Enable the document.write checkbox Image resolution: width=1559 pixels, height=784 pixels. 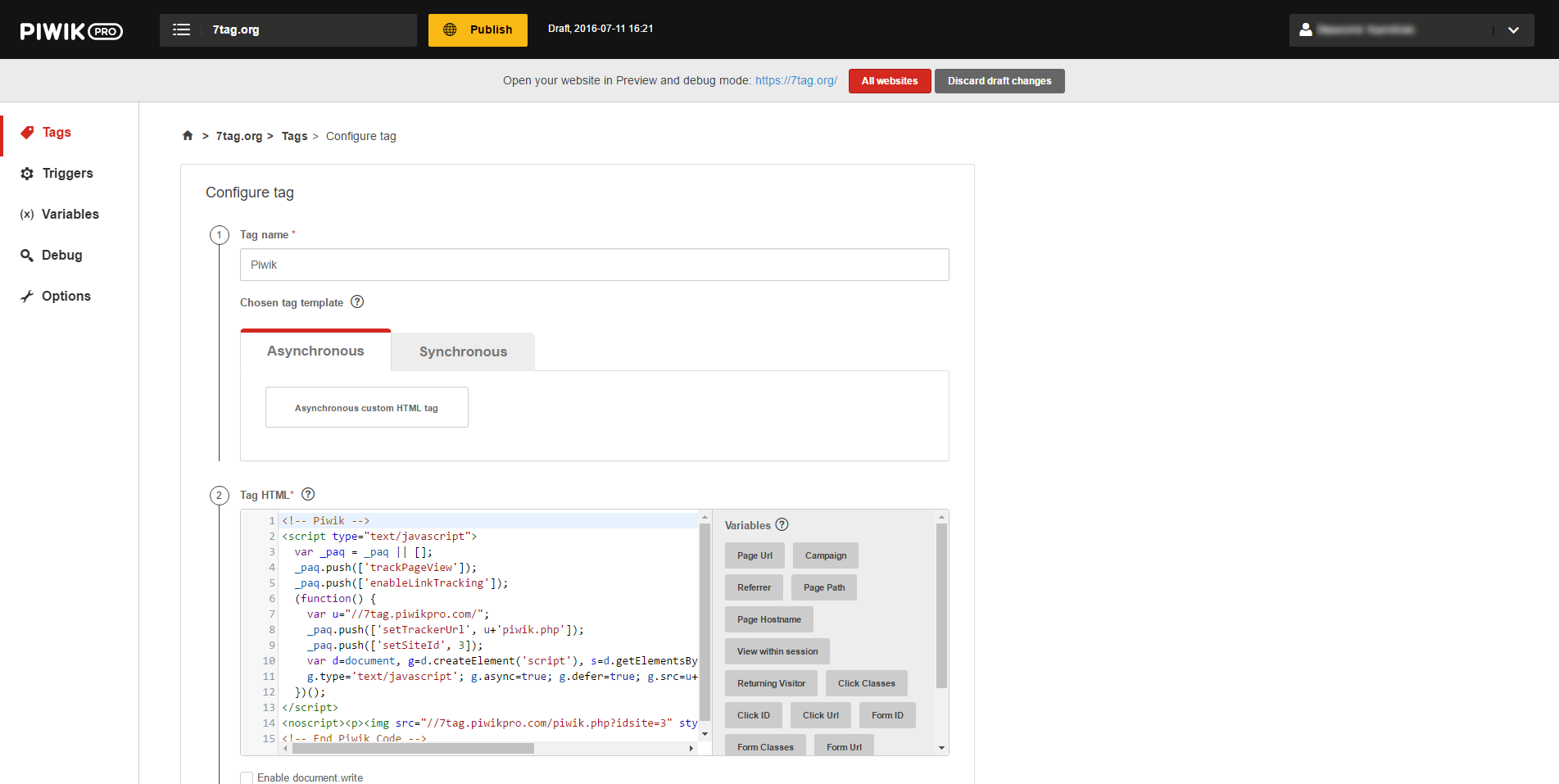[x=246, y=777]
